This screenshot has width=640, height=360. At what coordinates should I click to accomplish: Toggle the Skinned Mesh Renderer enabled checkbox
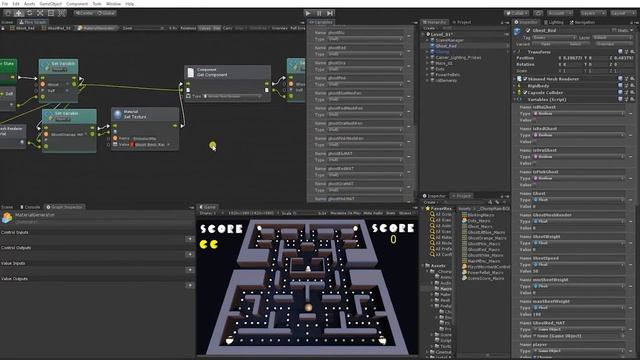525,79
